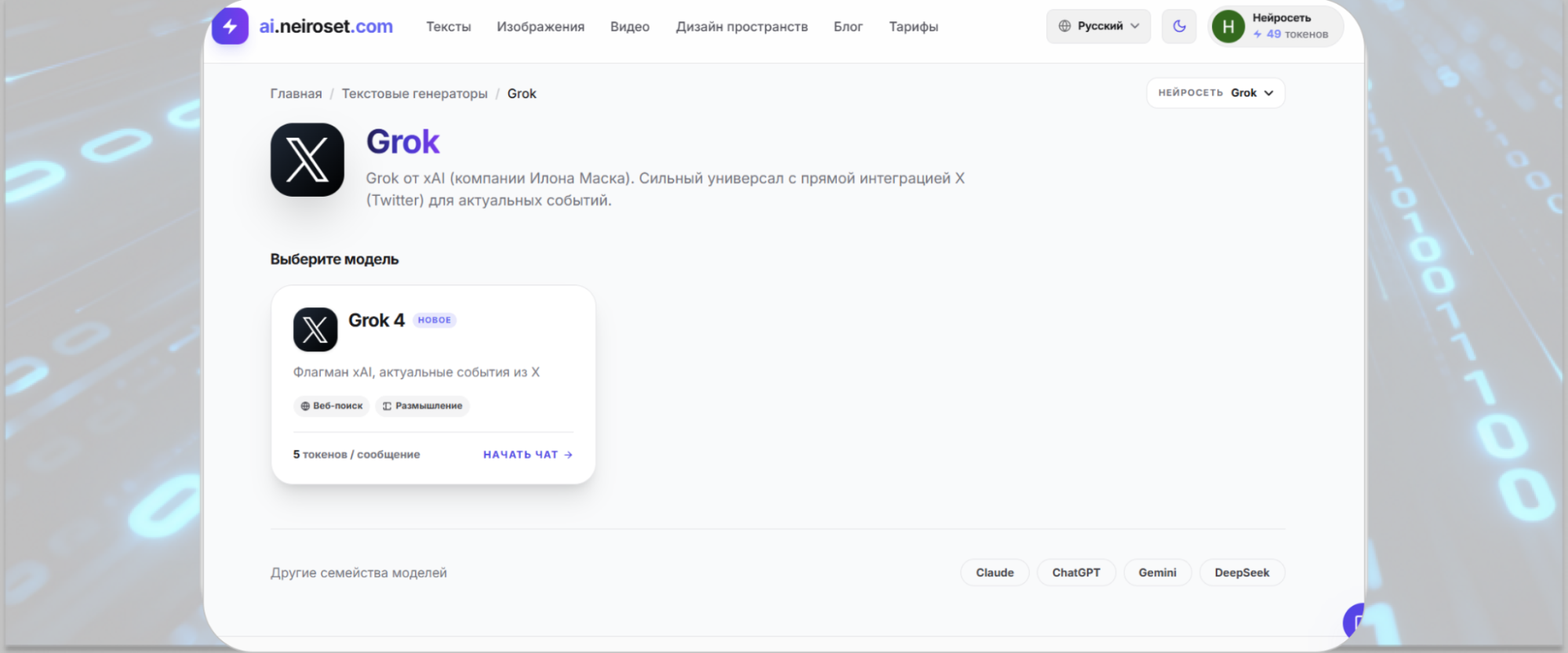Expand the Нейросеть Grok selector dropdown
Screen dimensions: 1568x653
point(1216,93)
